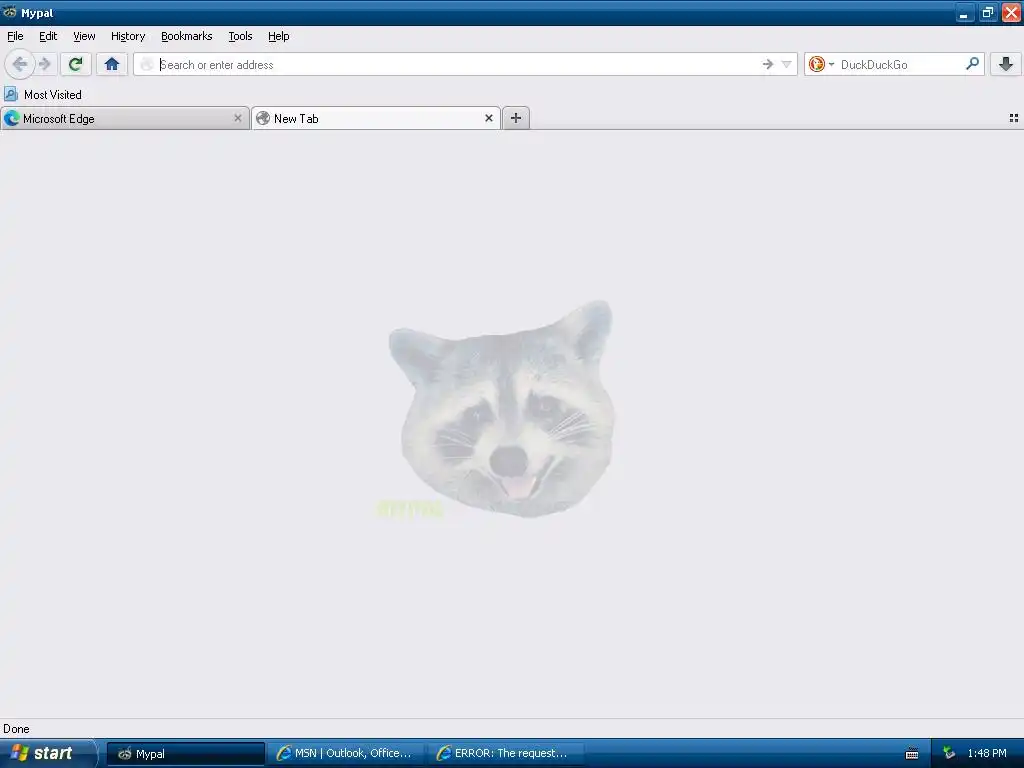This screenshot has width=1024, height=768.
Task: Open a new tab with plus button
Action: pos(516,118)
